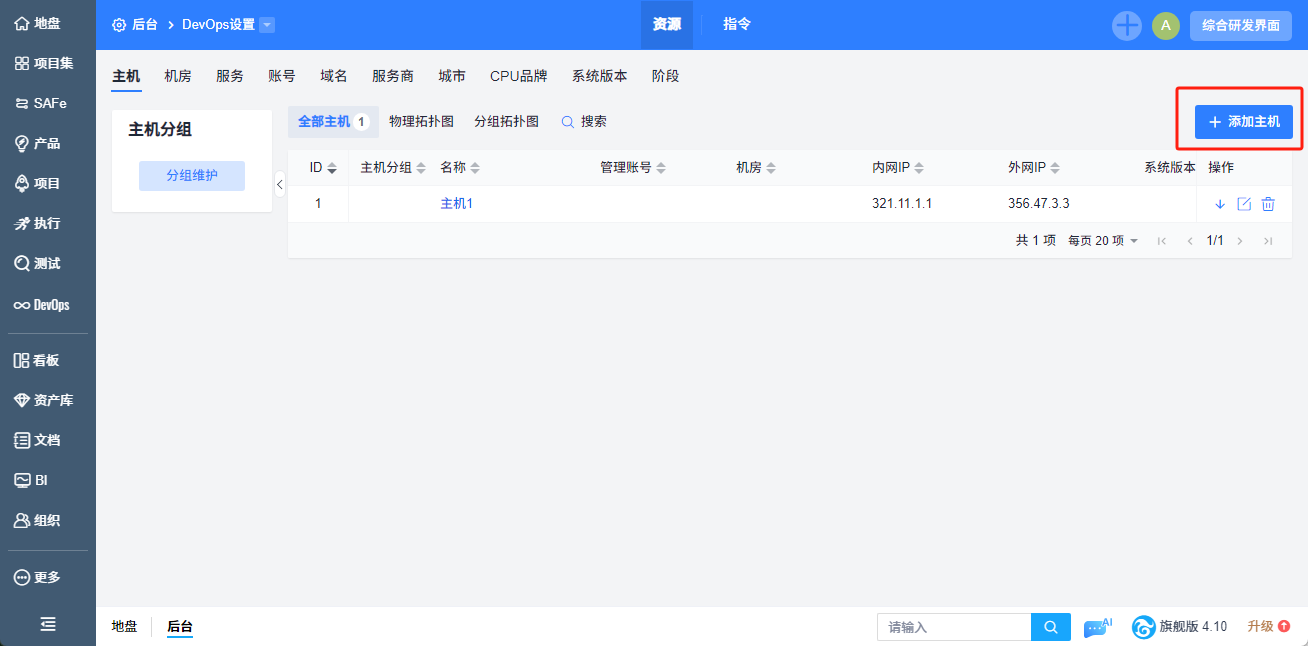Expand the DevOps设置 dropdown arrow
Screen dimensions: 1308x646
267,25
